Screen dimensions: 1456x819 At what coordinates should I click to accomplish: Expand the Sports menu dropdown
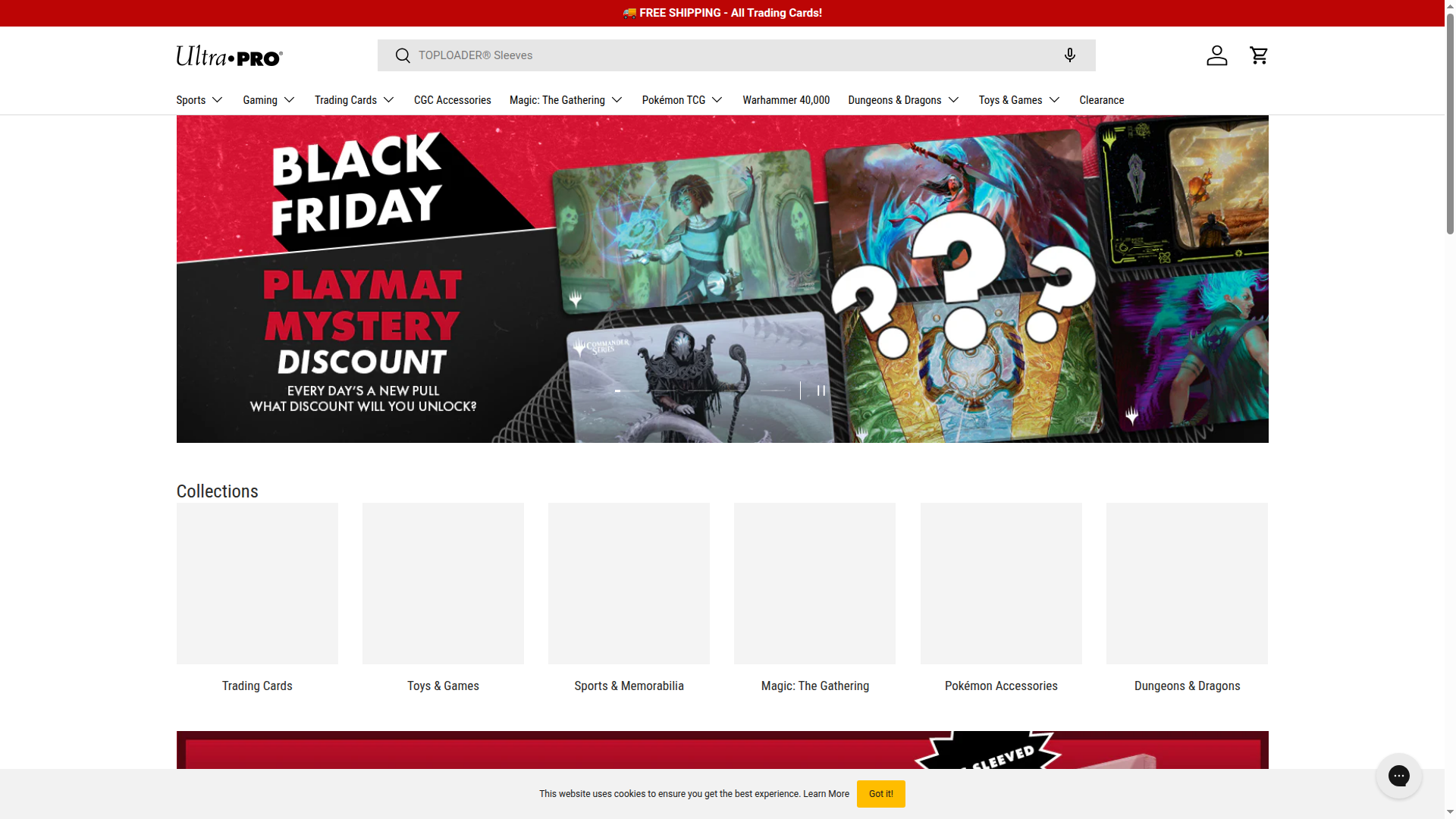click(199, 100)
